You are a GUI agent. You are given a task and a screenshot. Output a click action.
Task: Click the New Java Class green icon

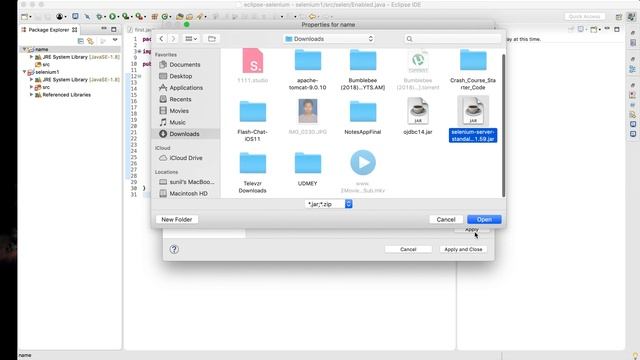pyautogui.click(x=165, y=17)
